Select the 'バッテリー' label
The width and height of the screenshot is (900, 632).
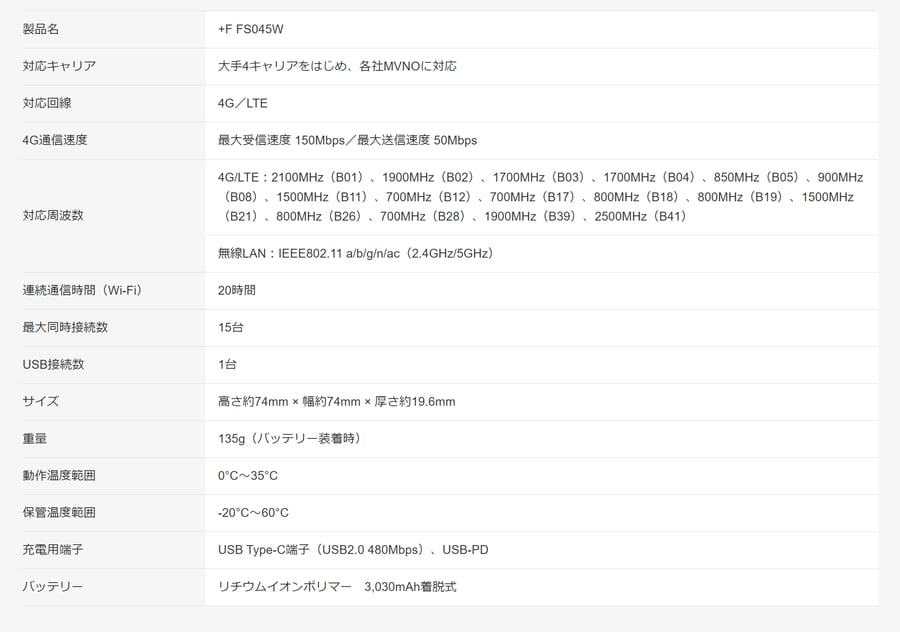(53, 587)
